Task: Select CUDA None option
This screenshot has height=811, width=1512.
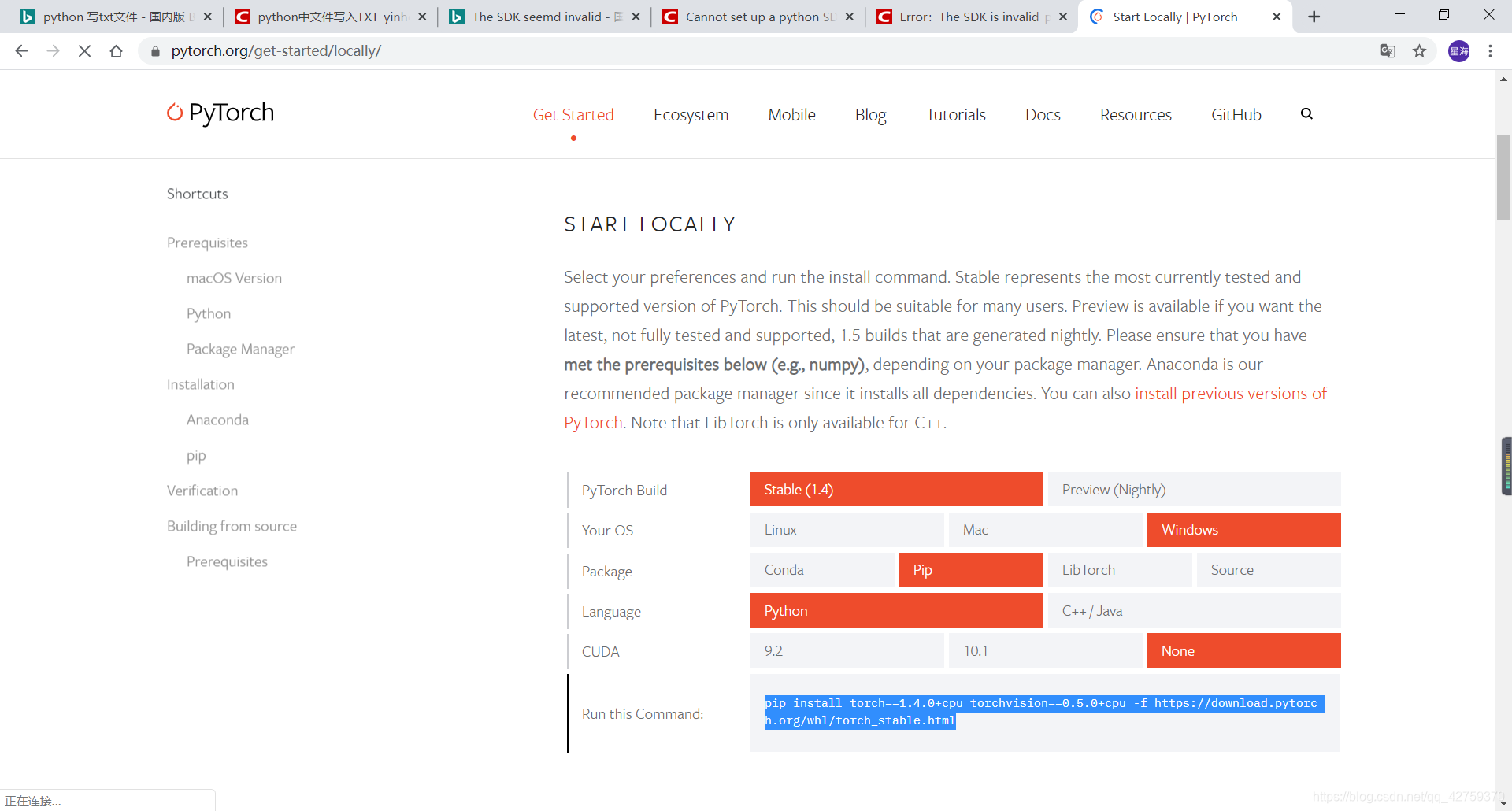Action: click(x=1243, y=650)
